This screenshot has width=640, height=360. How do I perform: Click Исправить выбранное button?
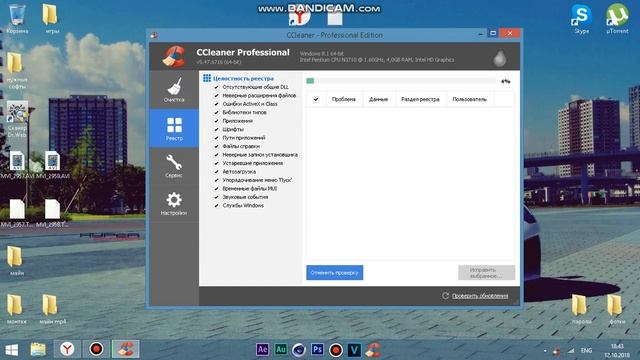[x=486, y=273]
